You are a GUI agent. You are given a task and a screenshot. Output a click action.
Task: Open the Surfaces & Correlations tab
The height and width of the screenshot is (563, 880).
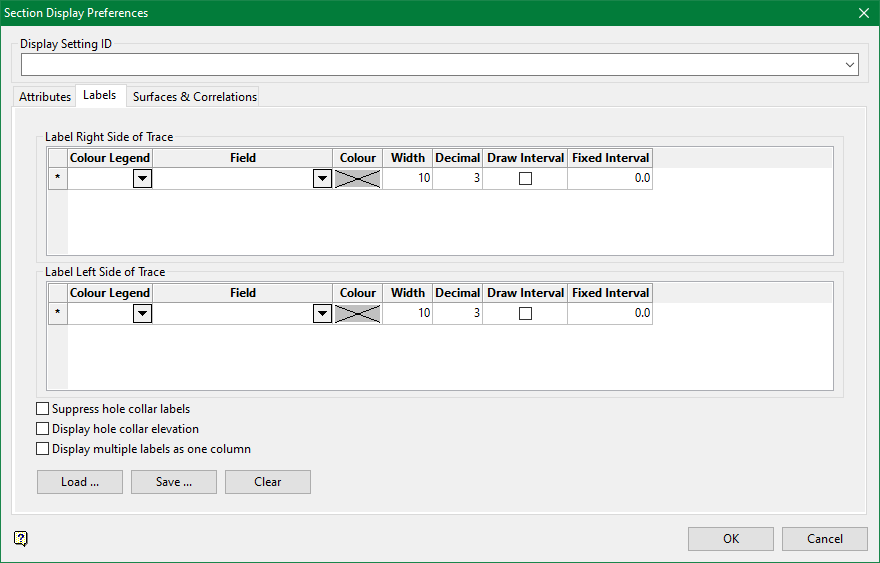[195, 97]
